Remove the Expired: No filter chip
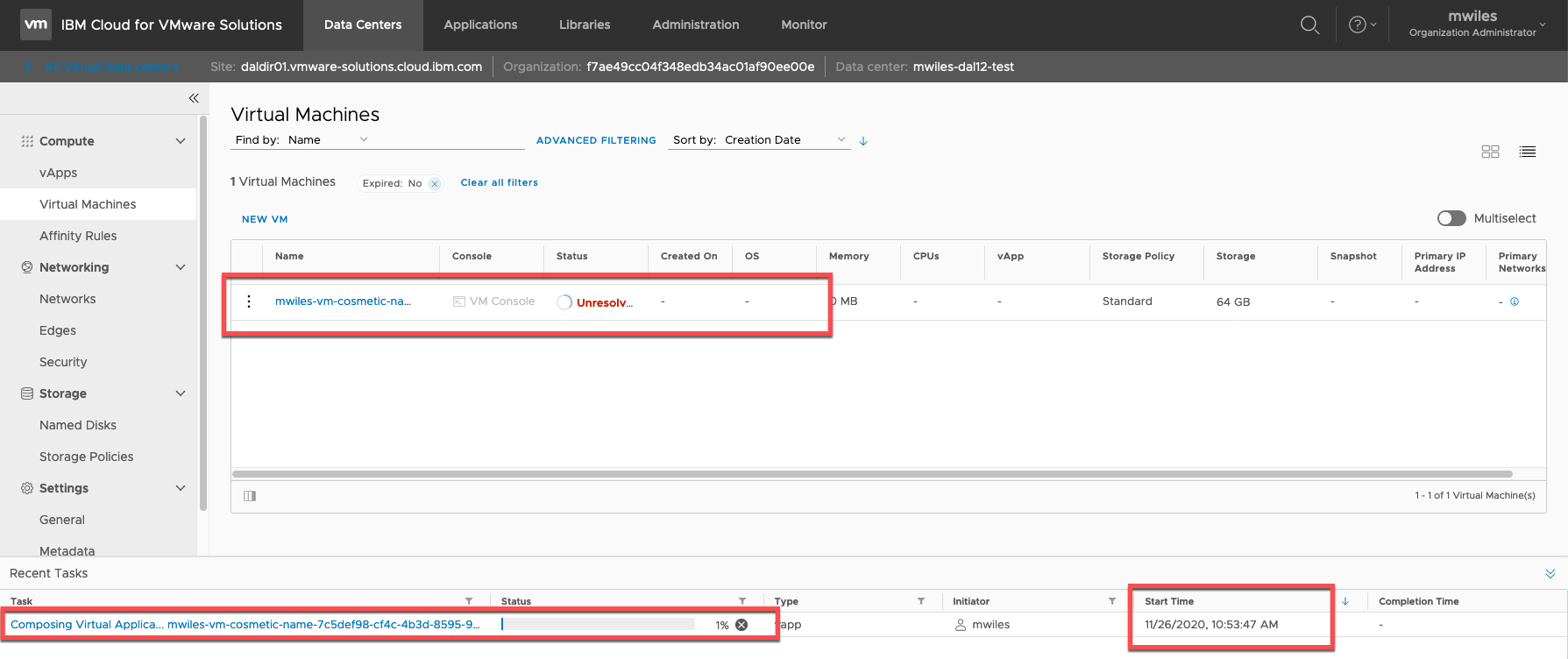Viewport: 1568px width, 659px height. [435, 183]
